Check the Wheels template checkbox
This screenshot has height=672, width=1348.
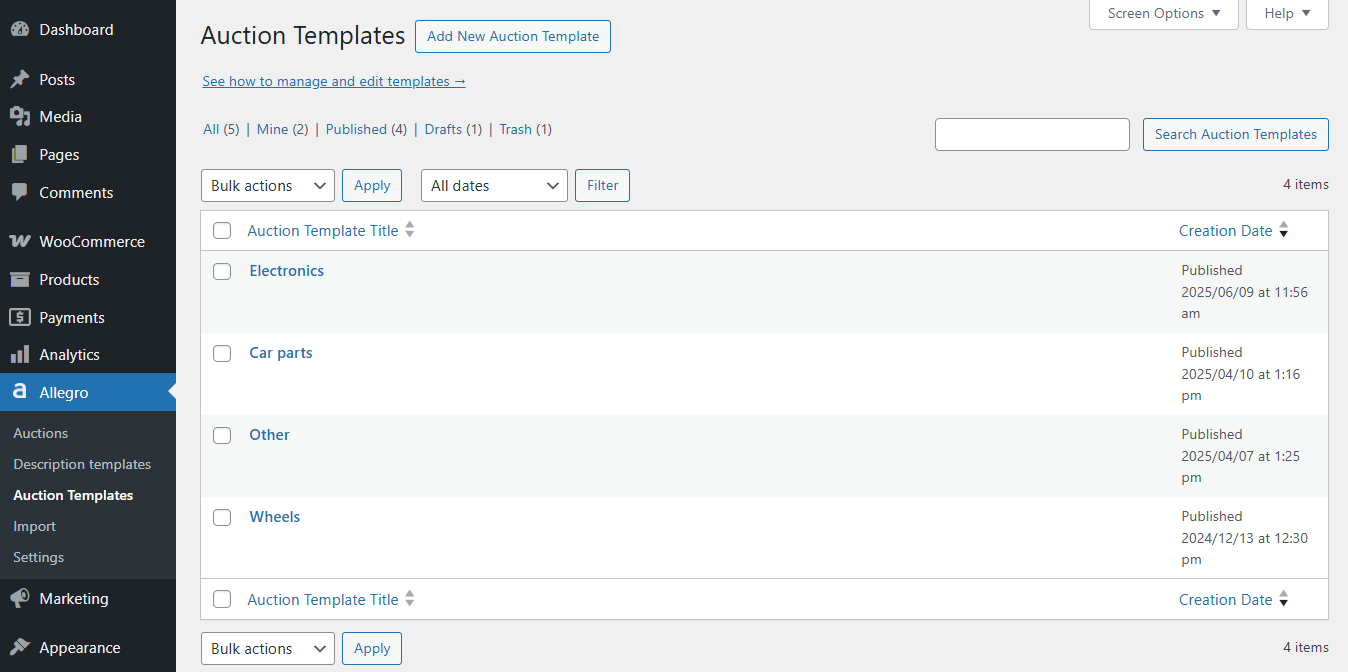click(x=222, y=517)
